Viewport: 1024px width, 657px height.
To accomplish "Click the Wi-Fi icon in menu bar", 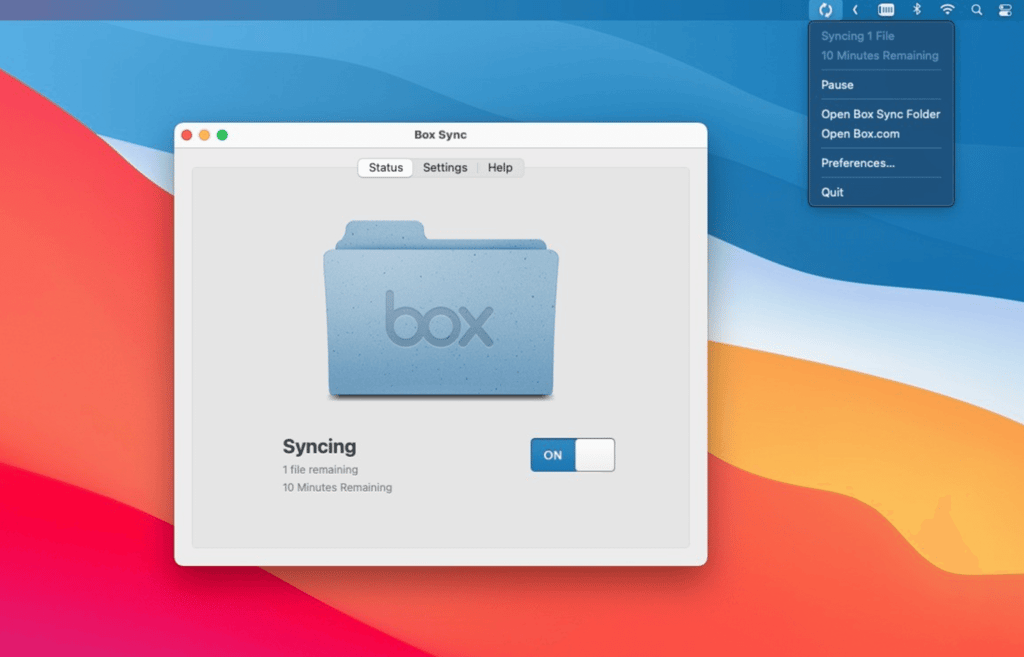I will point(946,10).
